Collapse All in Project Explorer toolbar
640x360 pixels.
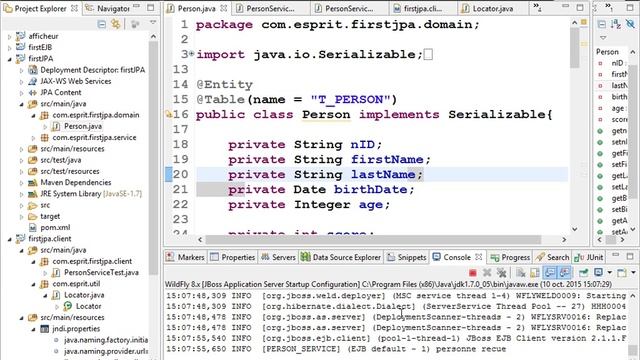pyautogui.click(x=102, y=24)
